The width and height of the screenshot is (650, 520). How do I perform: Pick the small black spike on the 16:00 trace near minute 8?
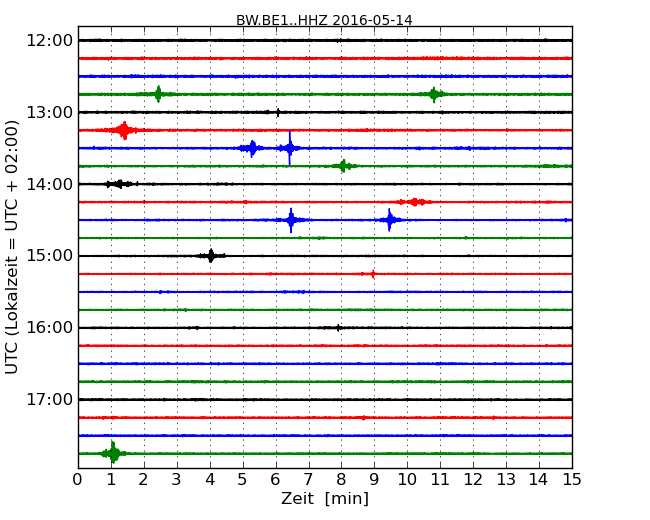pyautogui.click(x=338, y=328)
